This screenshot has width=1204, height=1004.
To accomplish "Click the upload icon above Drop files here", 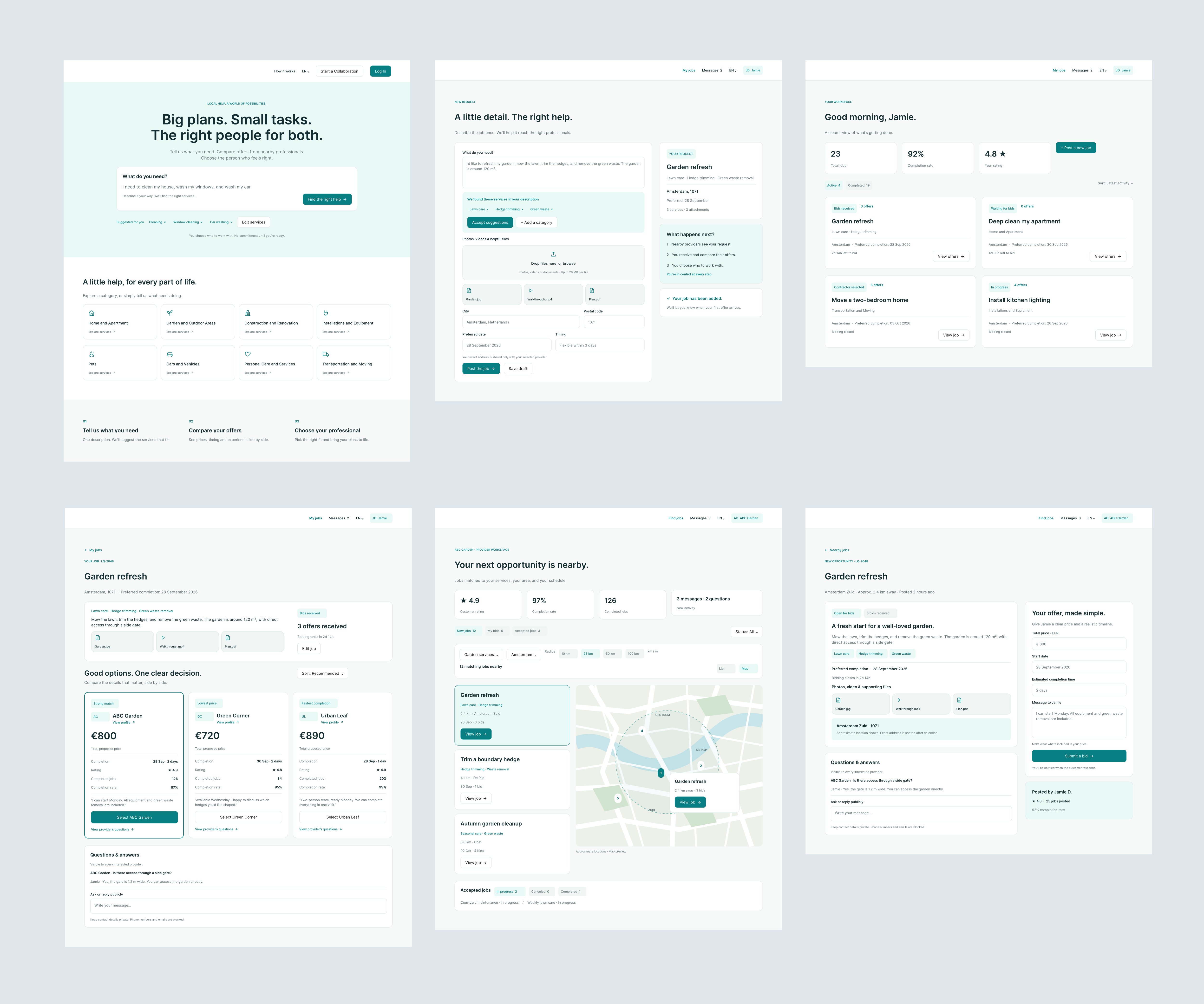I will point(553,254).
